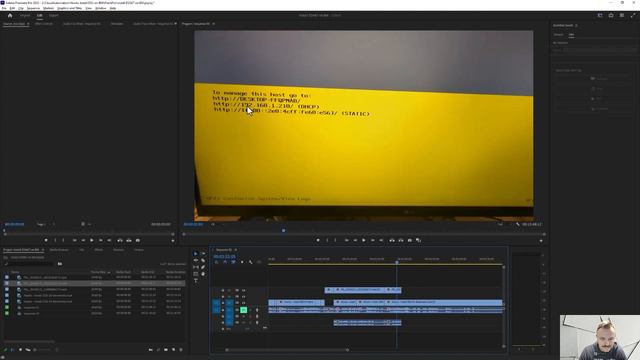This screenshot has height=360, width=640.
Task: Switch the Project panel to list view
Action: click(13, 350)
